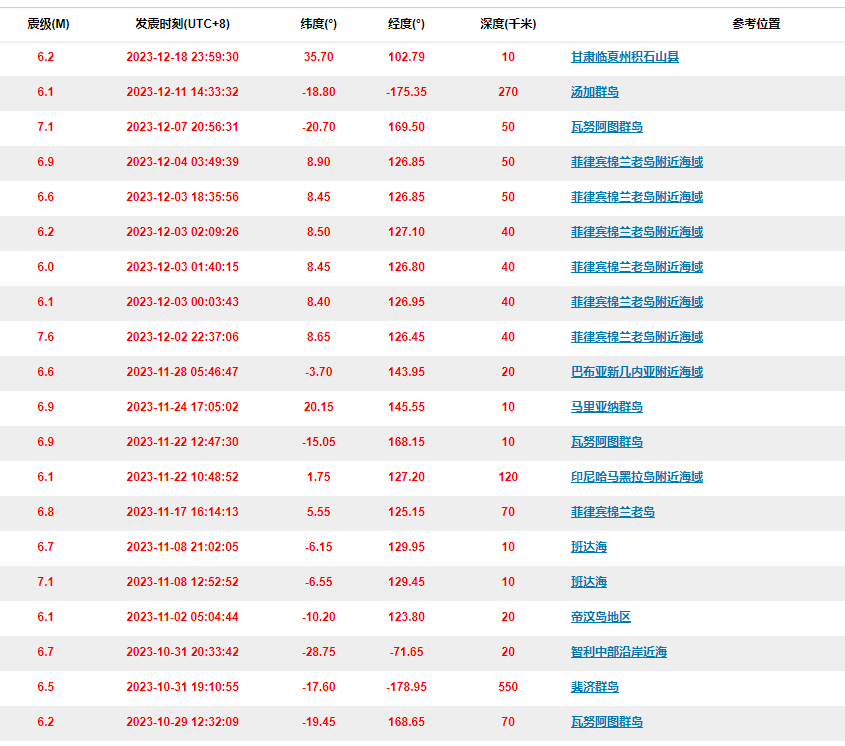The height and width of the screenshot is (746, 845).
Task: Open 菲律宾棉兰老岛附近海域 link dated 2023-12-03 01:40:15
Action: pyautogui.click(x=637, y=267)
